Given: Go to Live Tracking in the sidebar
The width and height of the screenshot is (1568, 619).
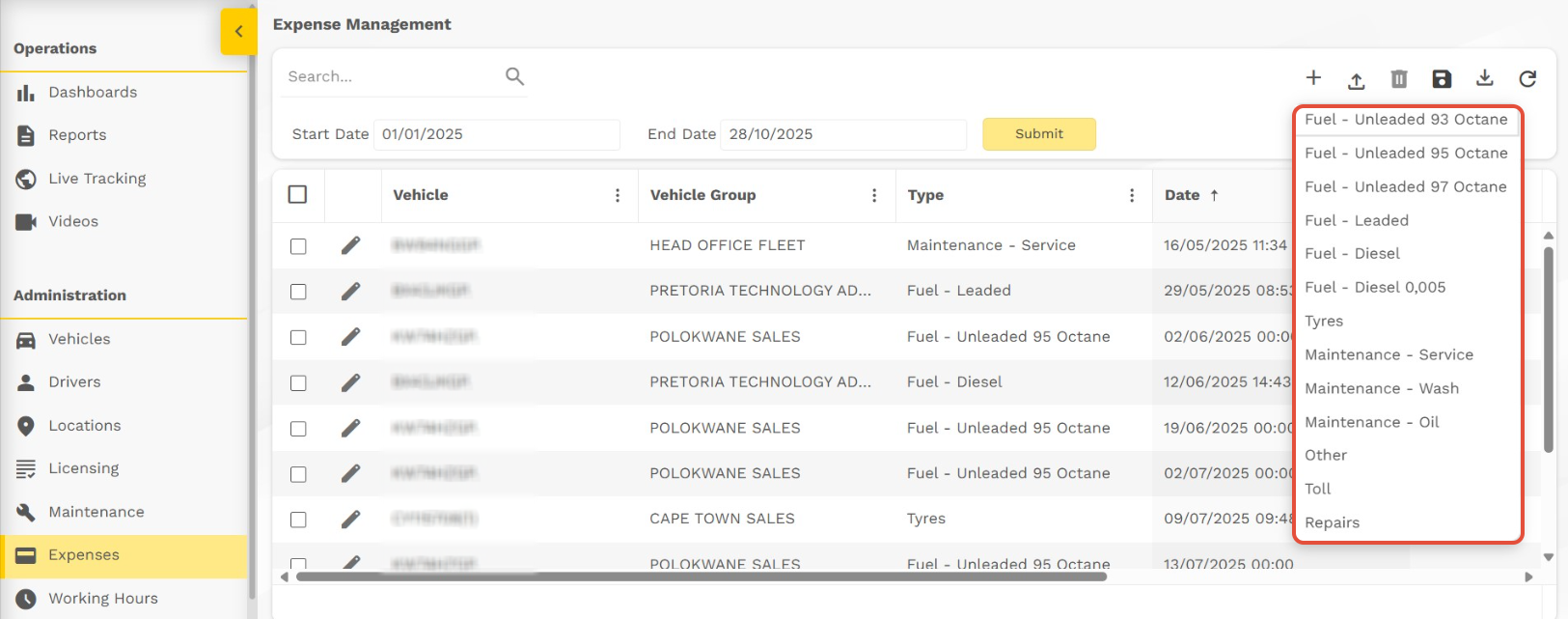Looking at the screenshot, I should point(96,179).
